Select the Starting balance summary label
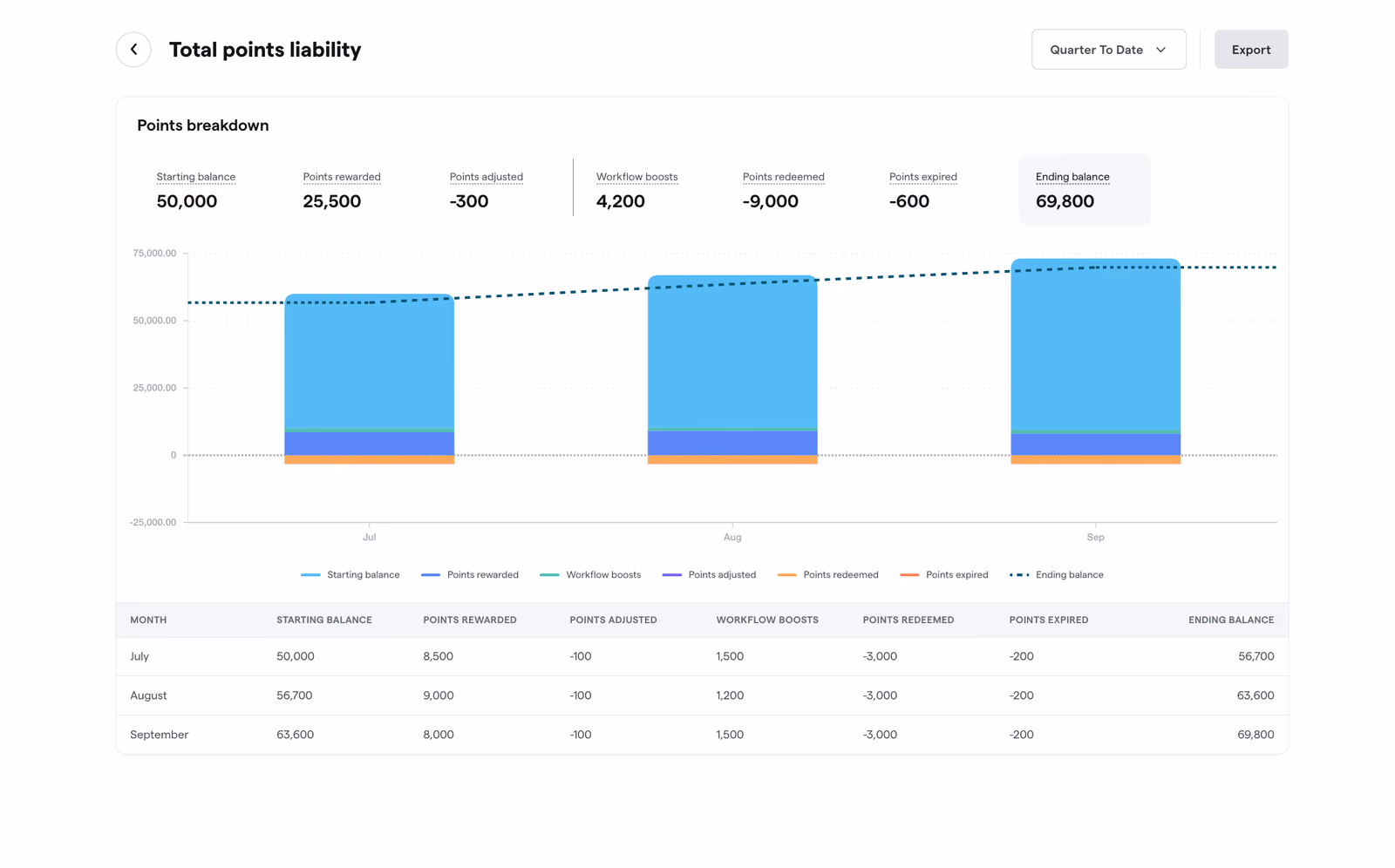The image size is (1395, 868). [x=196, y=177]
